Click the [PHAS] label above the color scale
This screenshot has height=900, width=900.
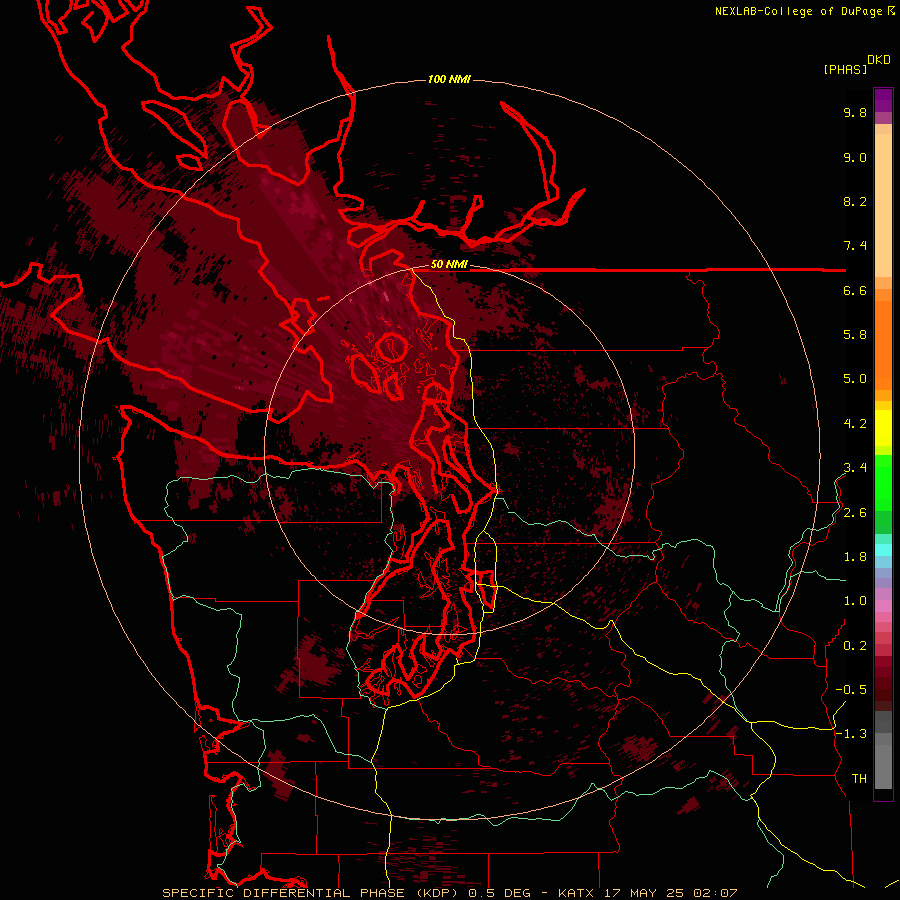845,69
